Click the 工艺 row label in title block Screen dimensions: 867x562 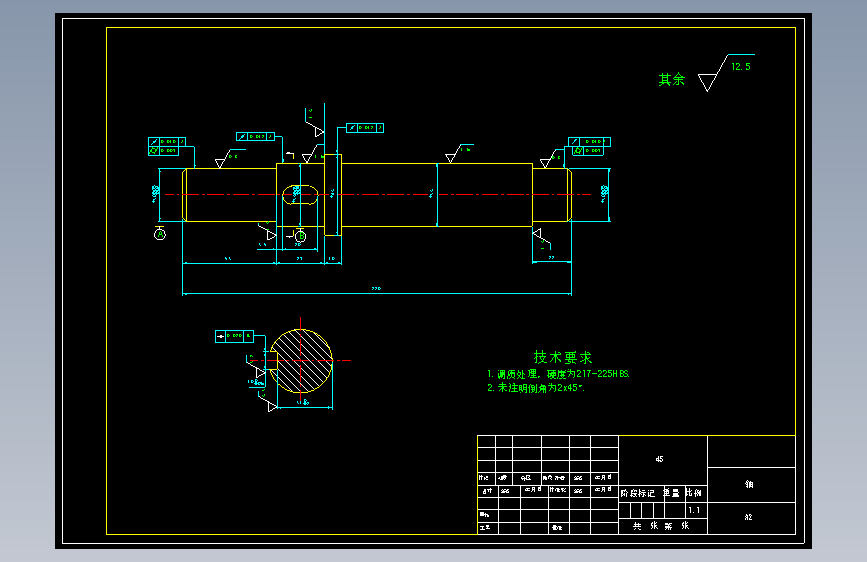pyautogui.click(x=485, y=527)
